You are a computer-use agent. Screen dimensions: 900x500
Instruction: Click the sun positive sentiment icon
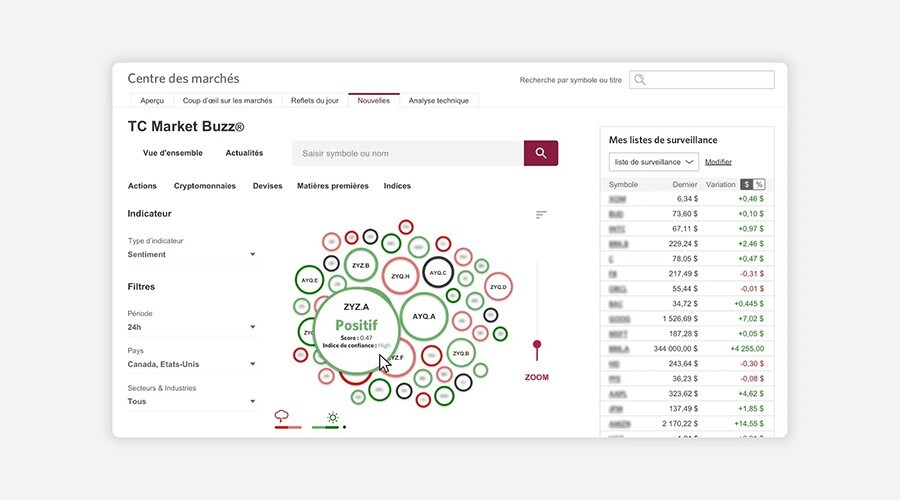coord(332,417)
